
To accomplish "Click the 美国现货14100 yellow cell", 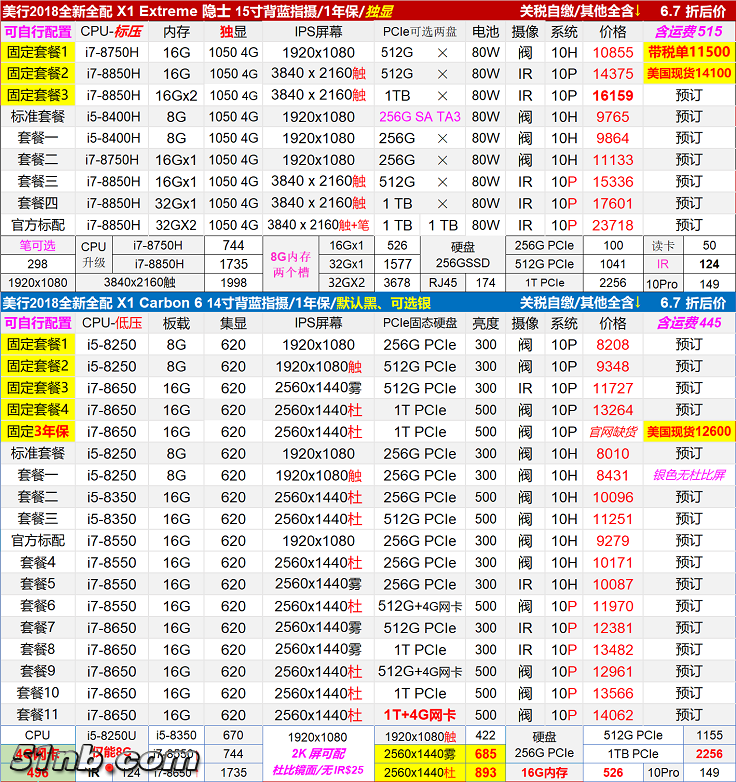I will pyautogui.click(x=688, y=74).
